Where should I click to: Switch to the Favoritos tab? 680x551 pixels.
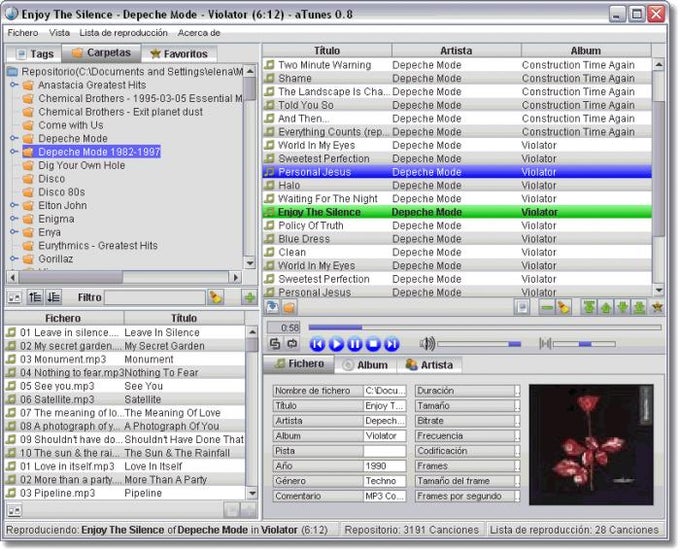tap(179, 54)
